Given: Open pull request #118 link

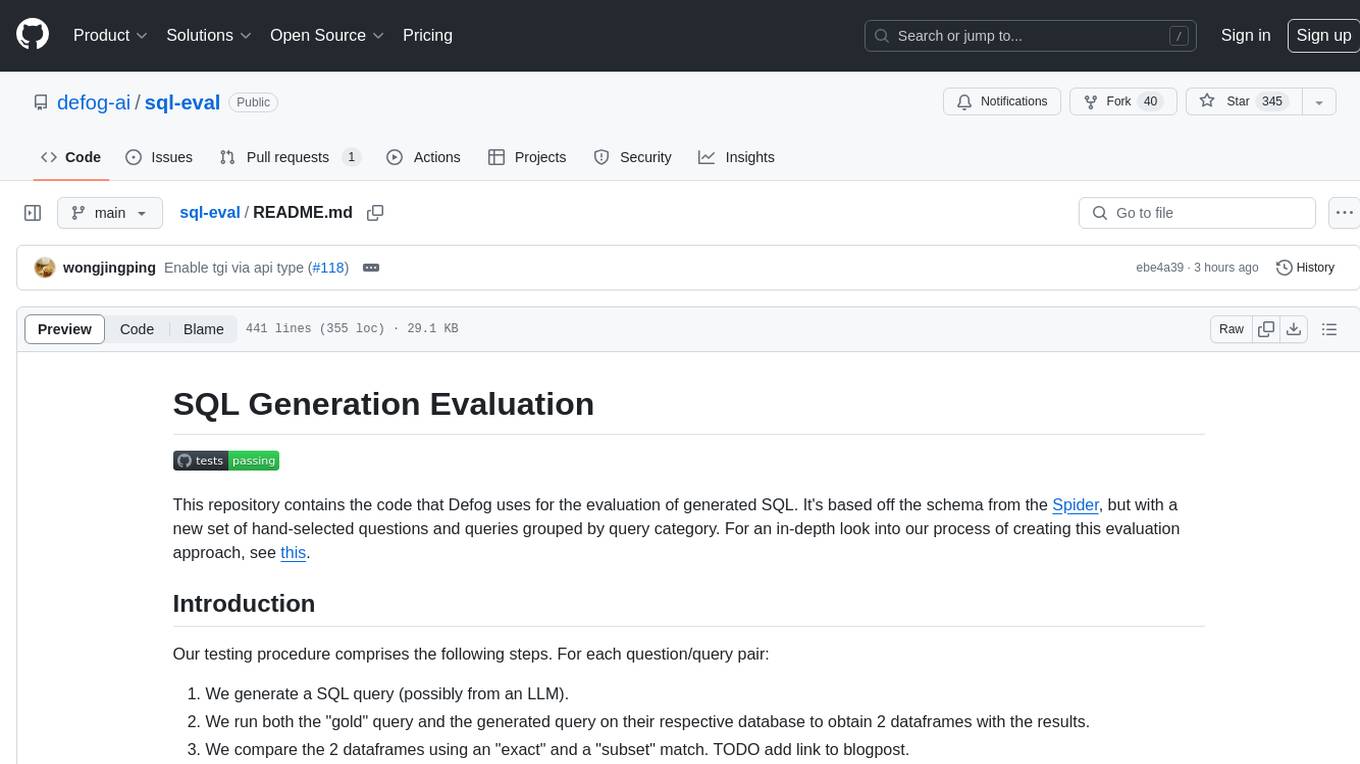Looking at the screenshot, I should coord(328,268).
